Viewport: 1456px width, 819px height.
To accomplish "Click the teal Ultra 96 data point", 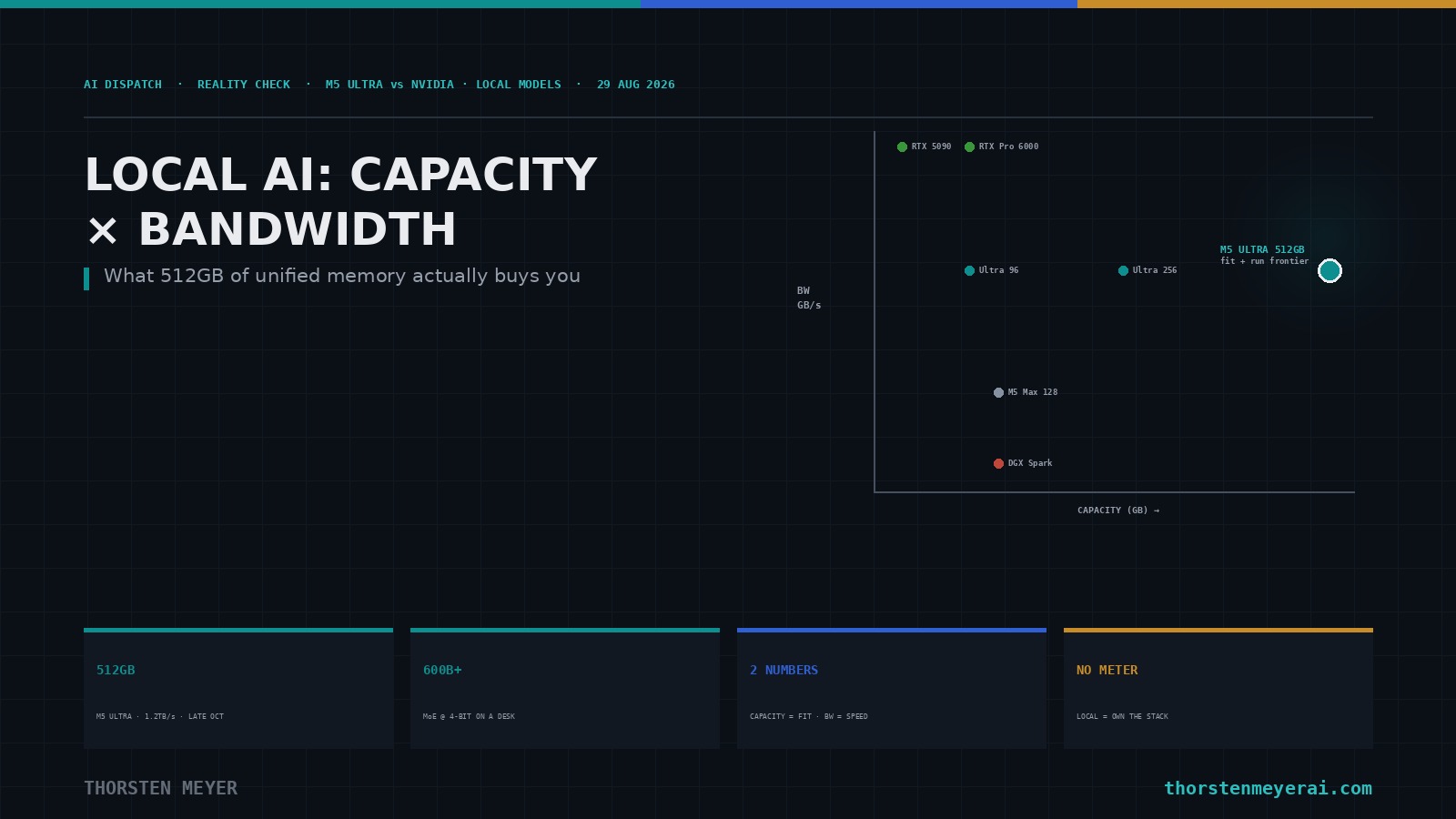I will [x=969, y=270].
